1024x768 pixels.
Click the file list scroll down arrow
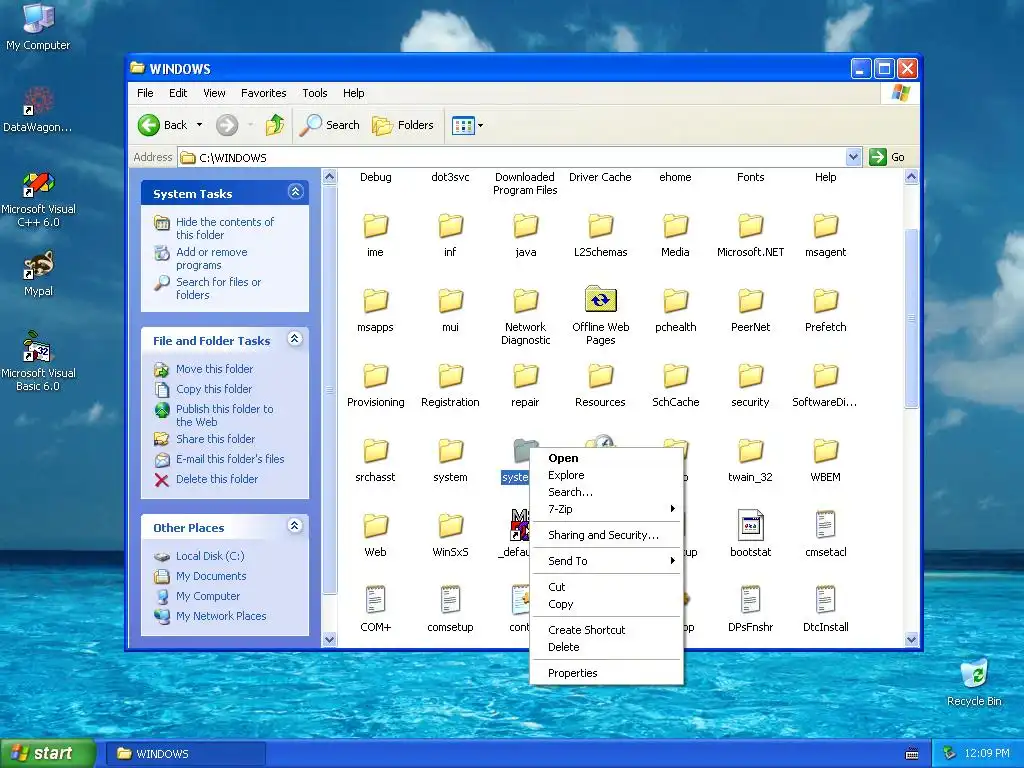tap(912, 639)
